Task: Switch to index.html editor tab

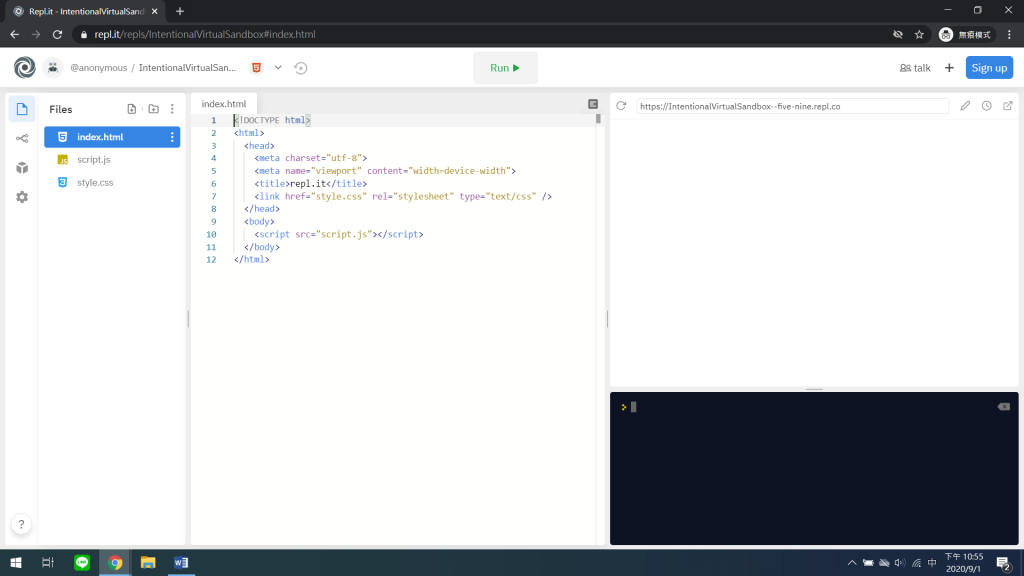Action: point(224,104)
